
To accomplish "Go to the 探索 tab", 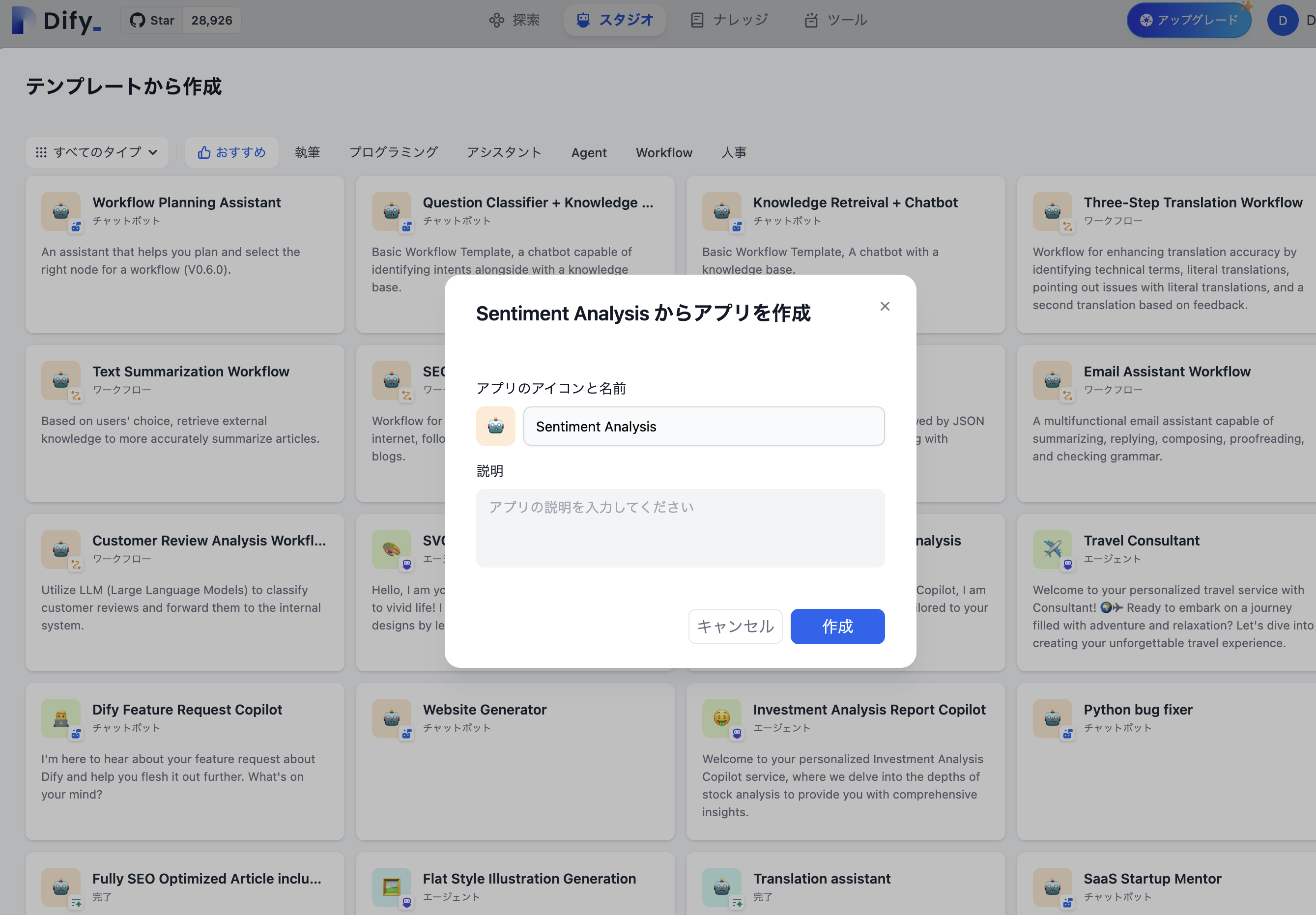I will tap(514, 20).
